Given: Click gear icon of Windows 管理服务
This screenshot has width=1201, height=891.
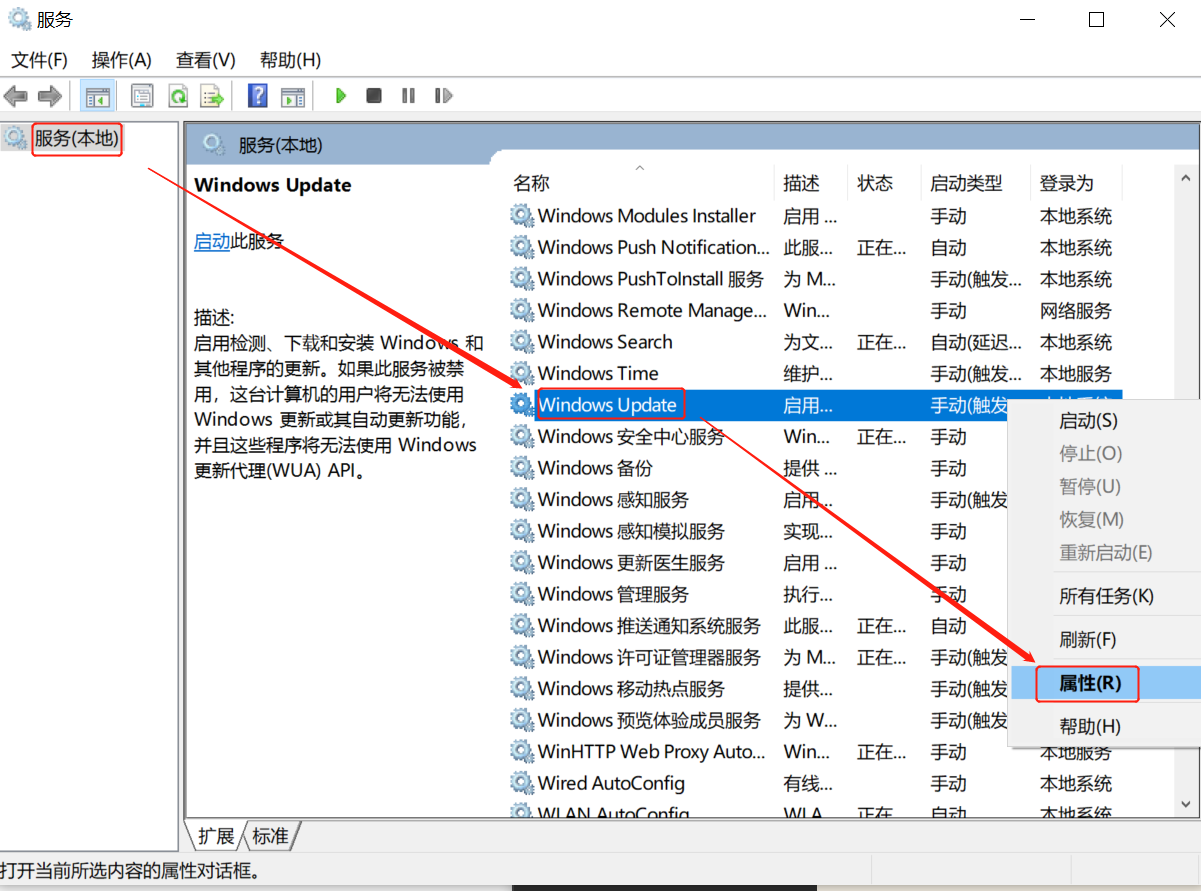Looking at the screenshot, I should (522, 593).
